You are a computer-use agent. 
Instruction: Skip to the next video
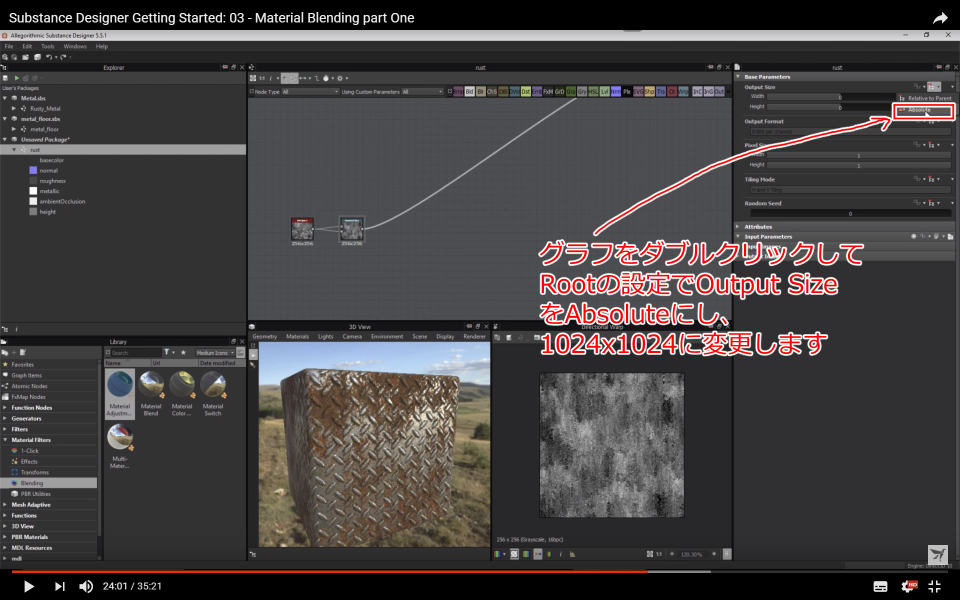(x=59, y=586)
